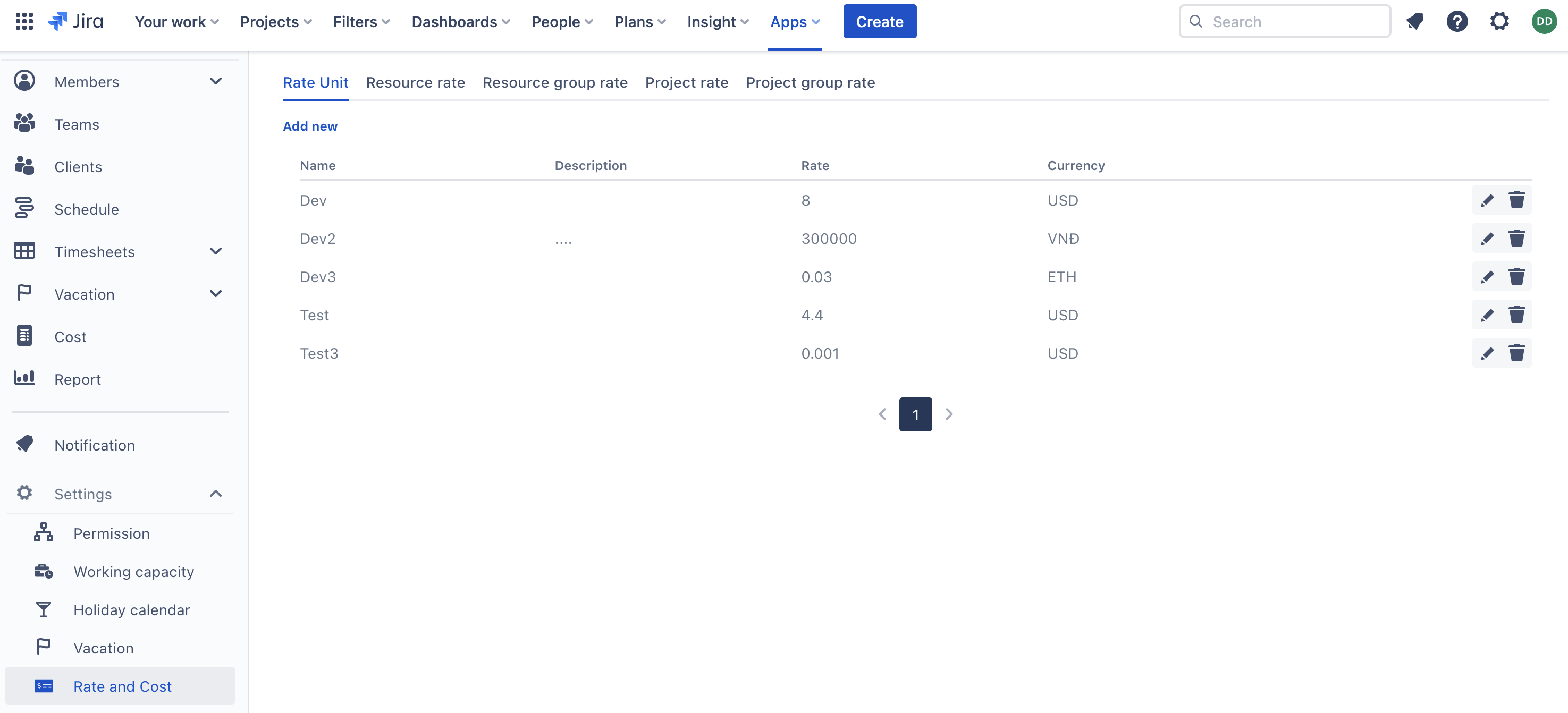This screenshot has height=713, width=1568.
Task: Go to next page with right arrow
Action: pyautogui.click(x=948, y=414)
